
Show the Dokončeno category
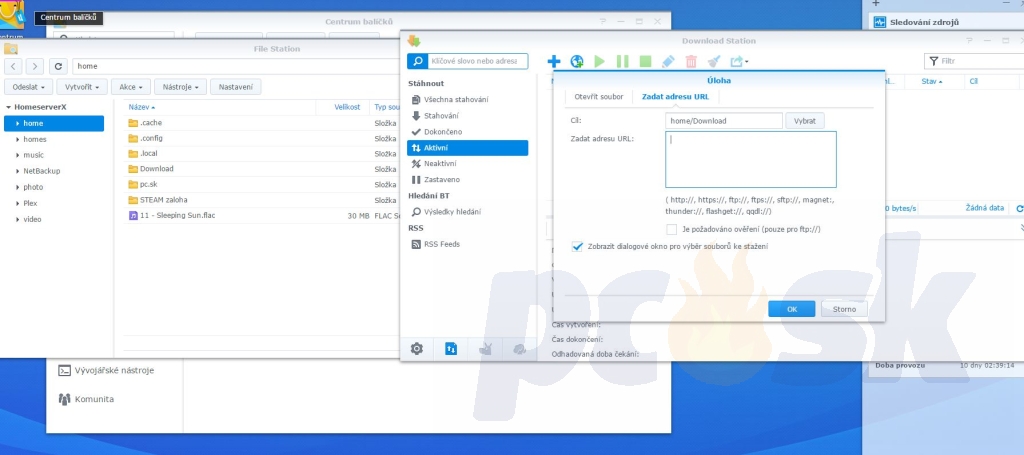(x=467, y=132)
